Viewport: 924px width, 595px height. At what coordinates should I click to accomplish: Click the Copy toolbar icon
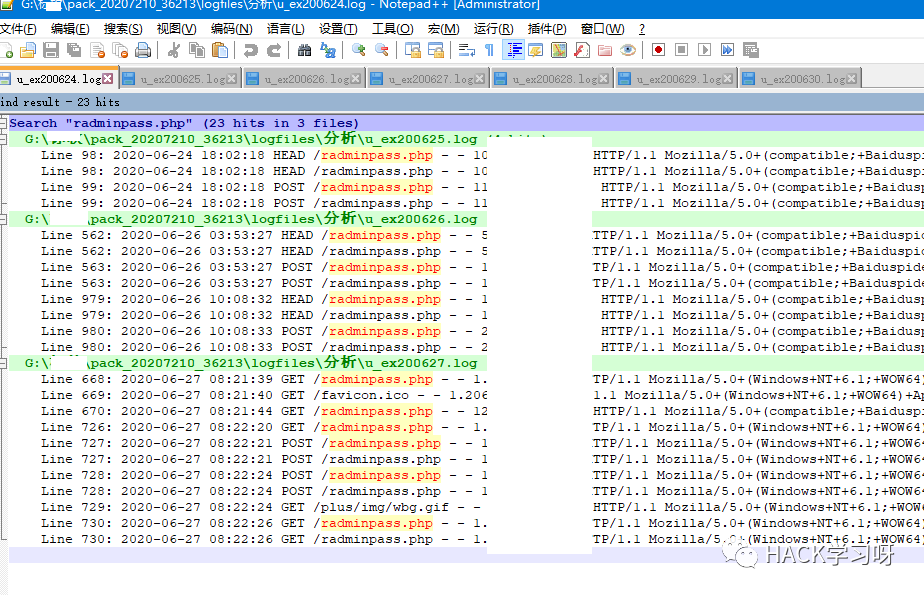point(197,51)
